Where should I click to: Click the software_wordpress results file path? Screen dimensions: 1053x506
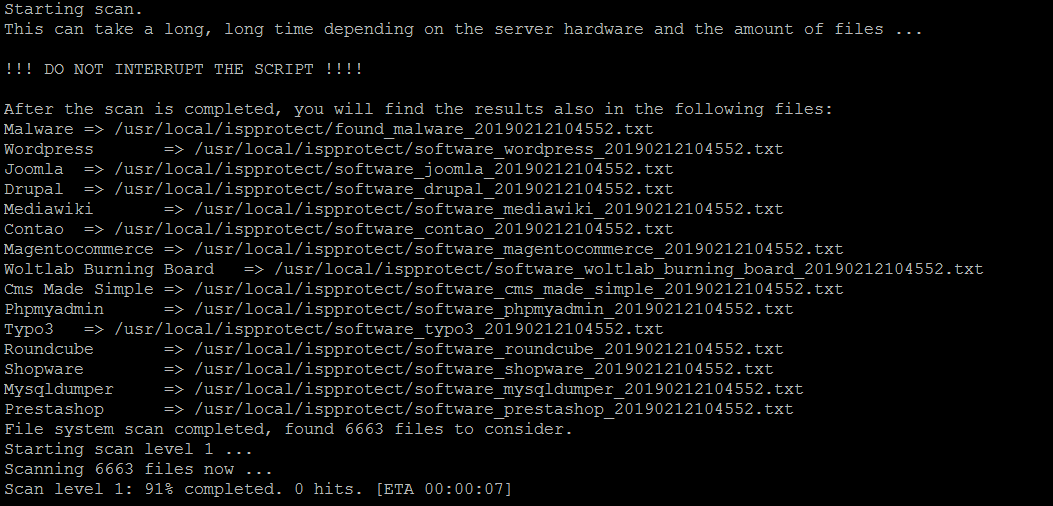(x=489, y=149)
